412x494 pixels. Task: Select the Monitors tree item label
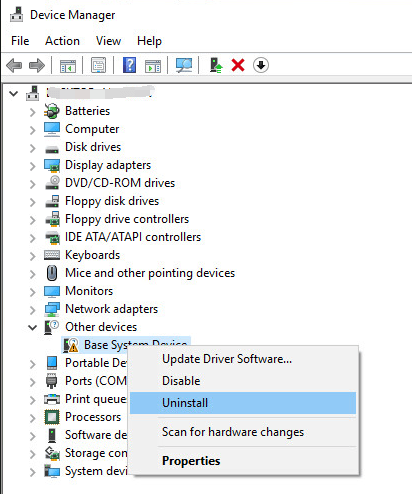coord(89,291)
